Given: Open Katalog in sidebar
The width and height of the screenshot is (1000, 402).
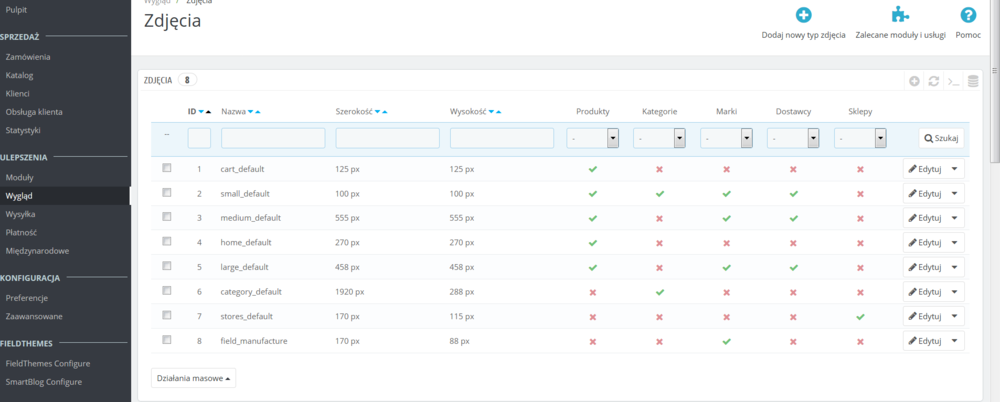Looking at the screenshot, I should (x=19, y=75).
